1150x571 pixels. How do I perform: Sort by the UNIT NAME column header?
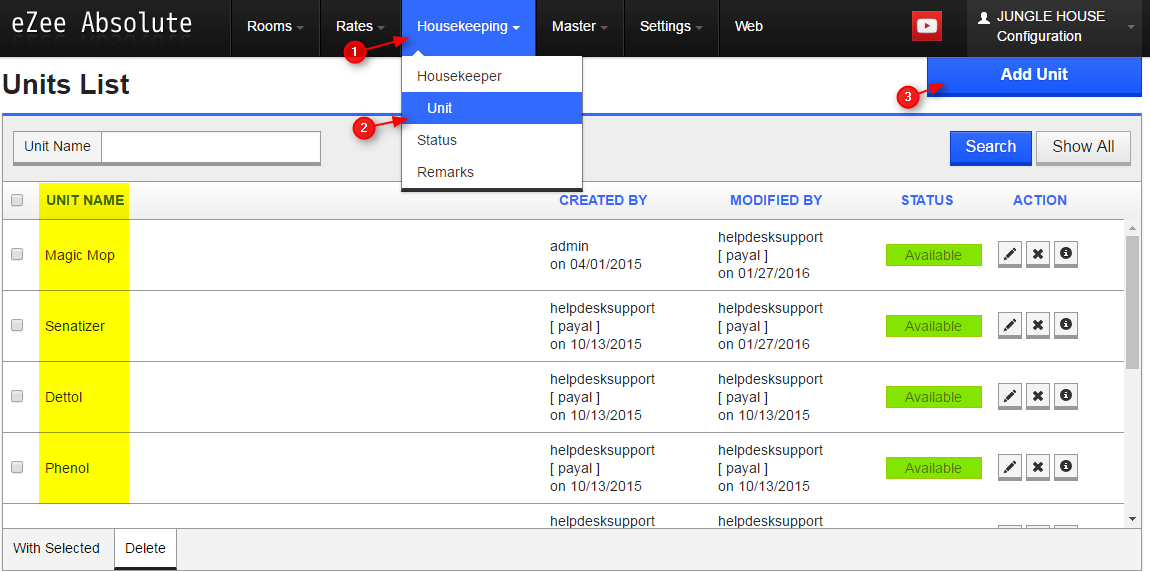pos(85,200)
